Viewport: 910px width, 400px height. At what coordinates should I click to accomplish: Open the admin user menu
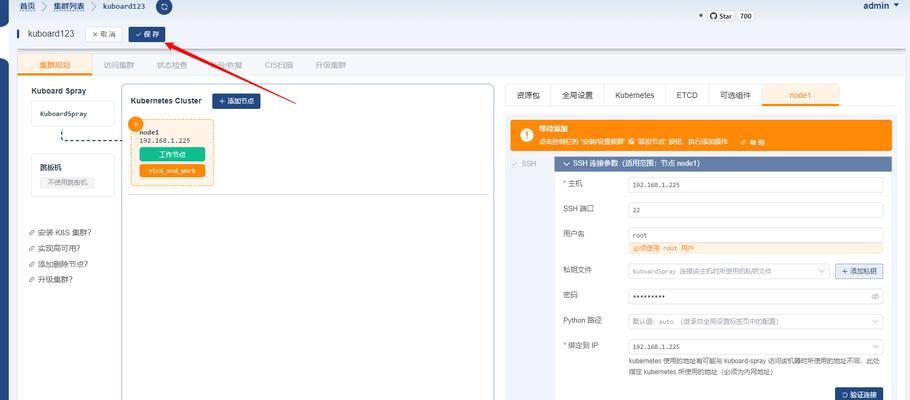coord(881,6)
